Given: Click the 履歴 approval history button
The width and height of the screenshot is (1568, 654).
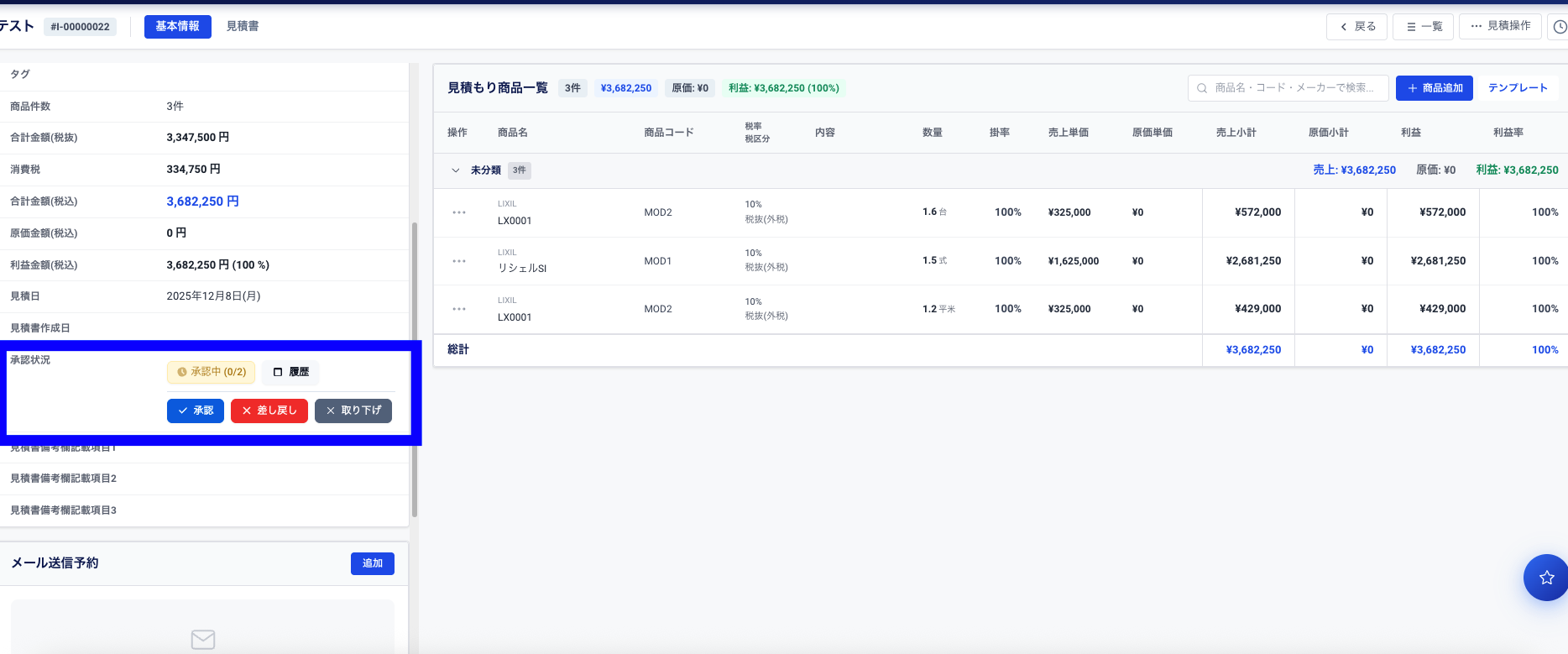Looking at the screenshot, I should (290, 372).
